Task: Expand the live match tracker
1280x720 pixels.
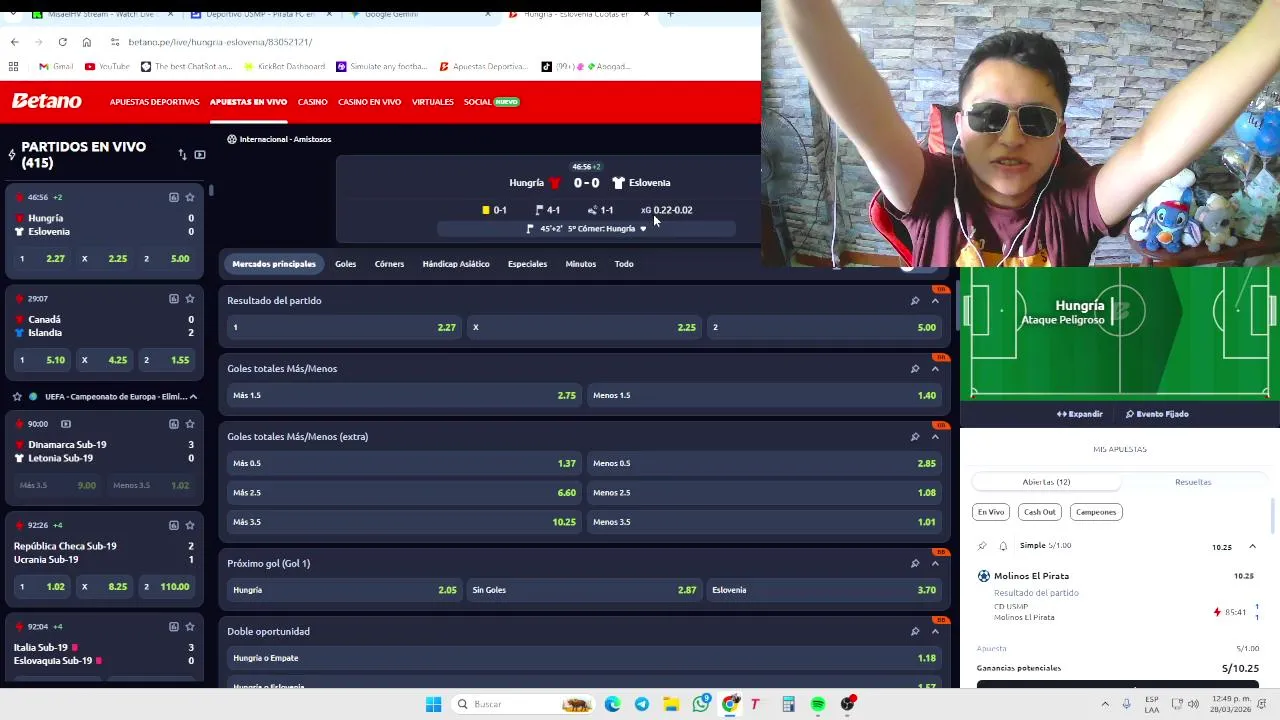Action: [x=1079, y=414]
